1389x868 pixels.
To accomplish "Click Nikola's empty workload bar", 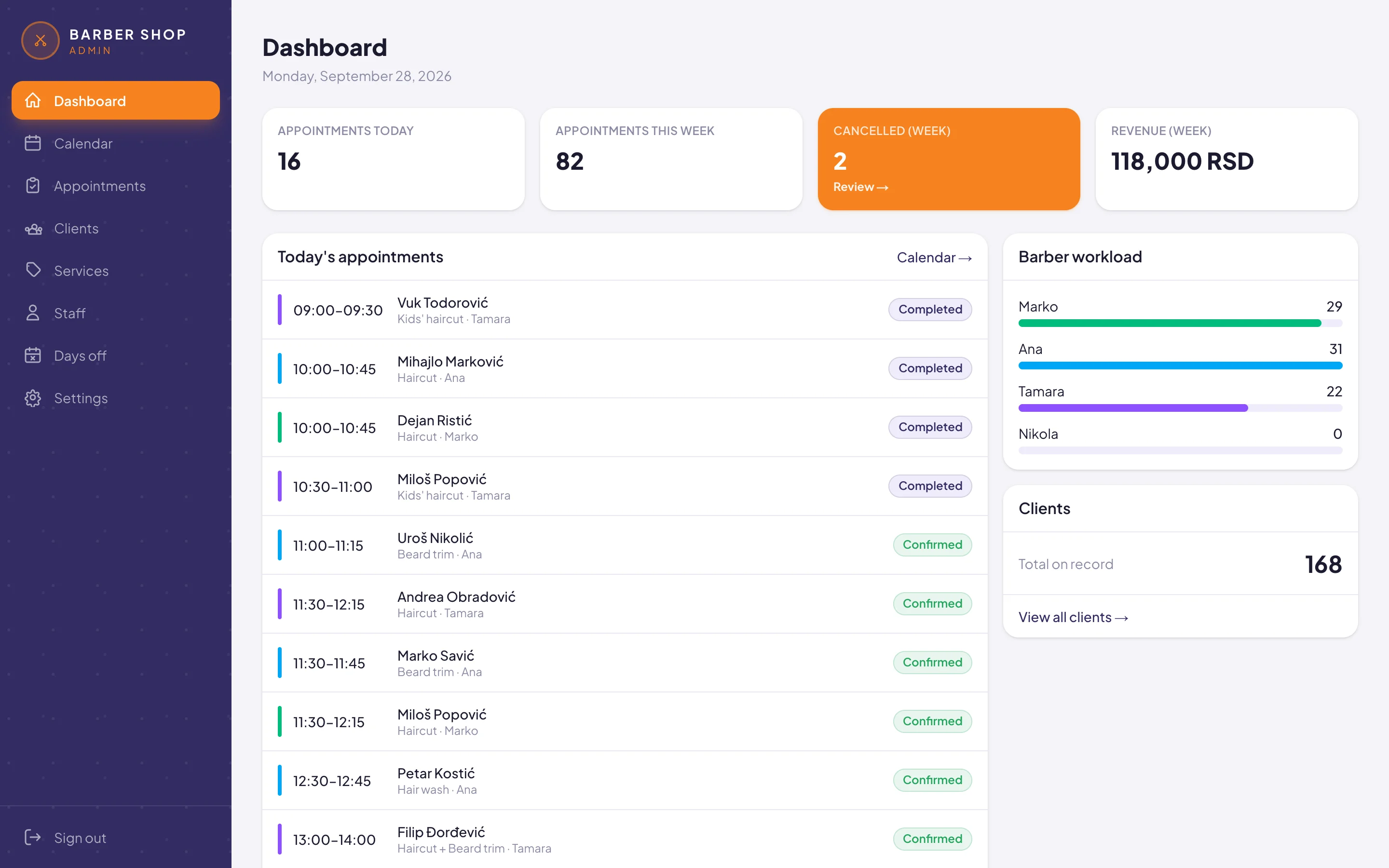I will point(1180,451).
